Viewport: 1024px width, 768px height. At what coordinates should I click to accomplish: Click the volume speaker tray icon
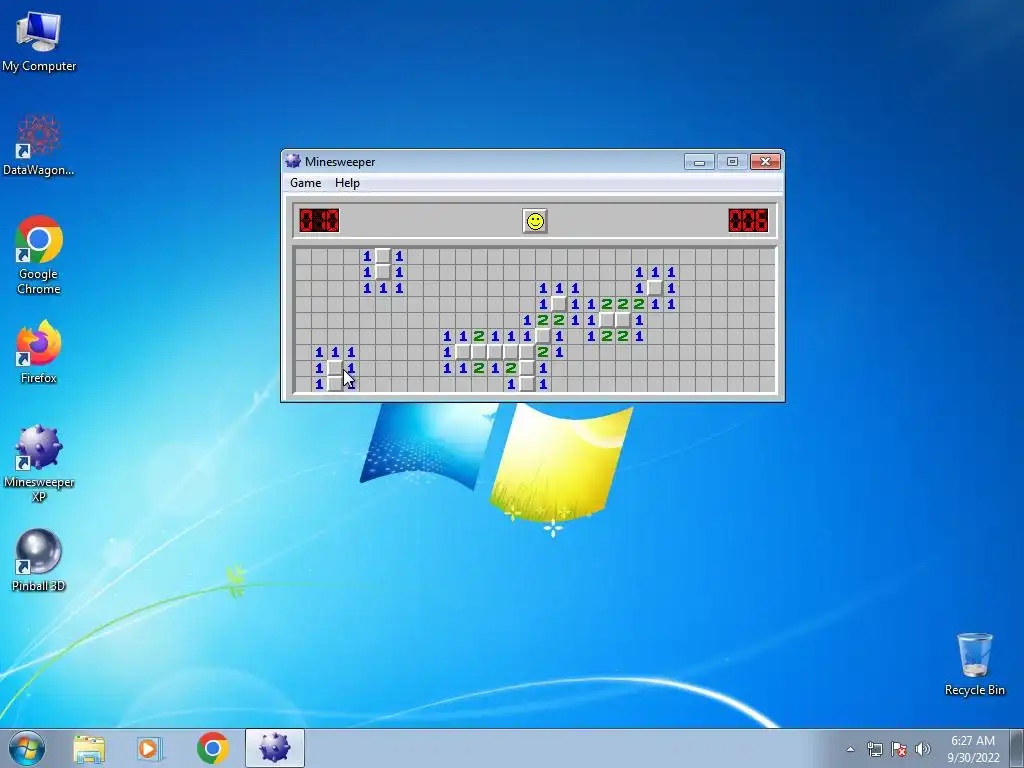pos(923,749)
